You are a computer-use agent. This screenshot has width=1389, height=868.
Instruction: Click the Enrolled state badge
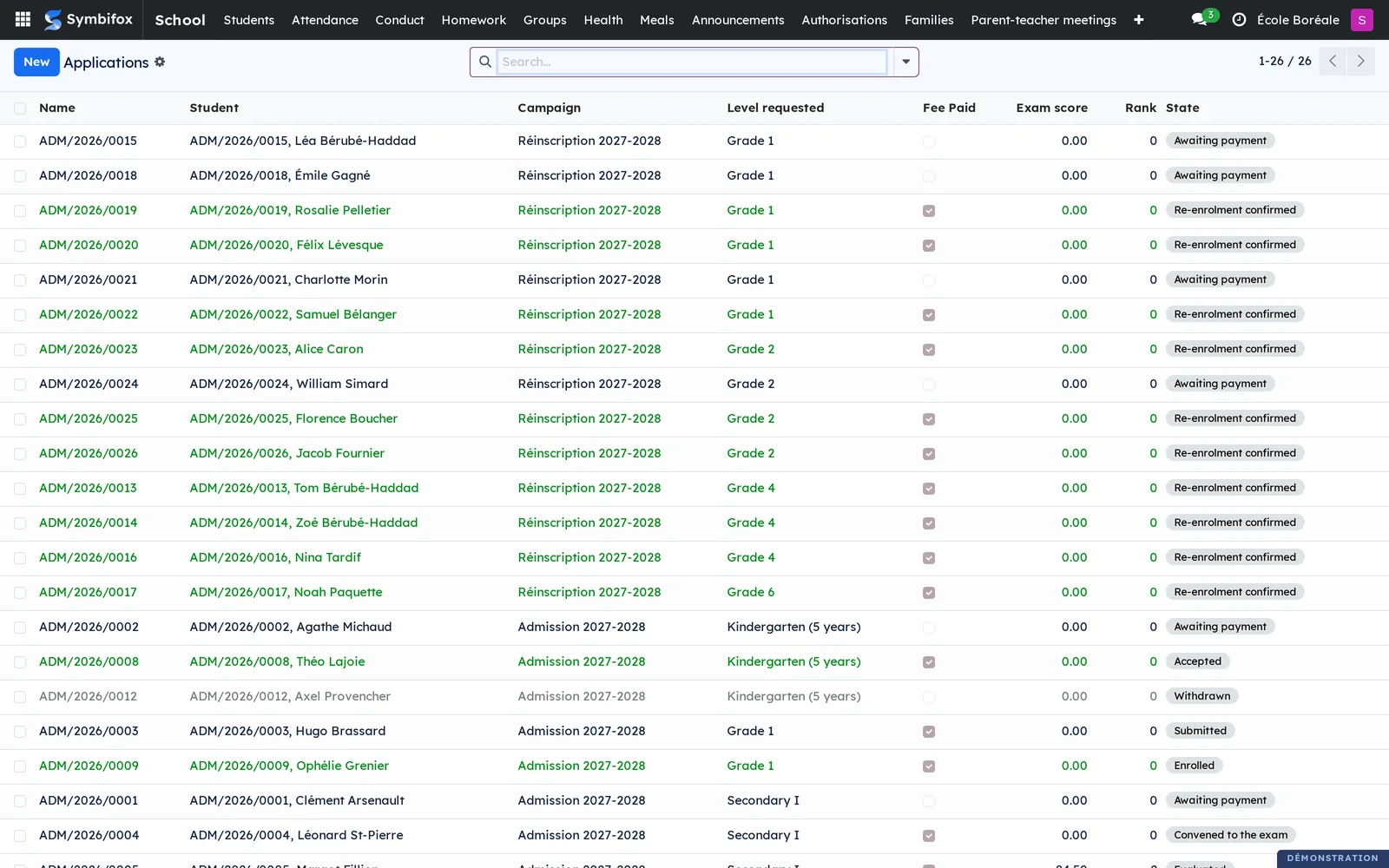click(x=1194, y=766)
